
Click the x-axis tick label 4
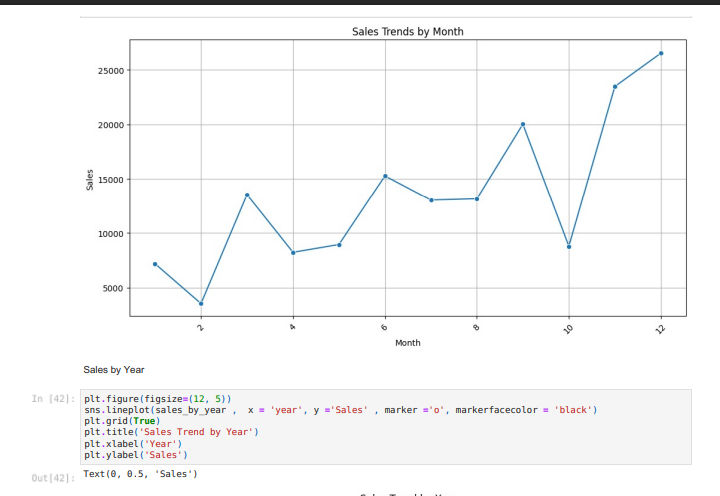point(292,327)
